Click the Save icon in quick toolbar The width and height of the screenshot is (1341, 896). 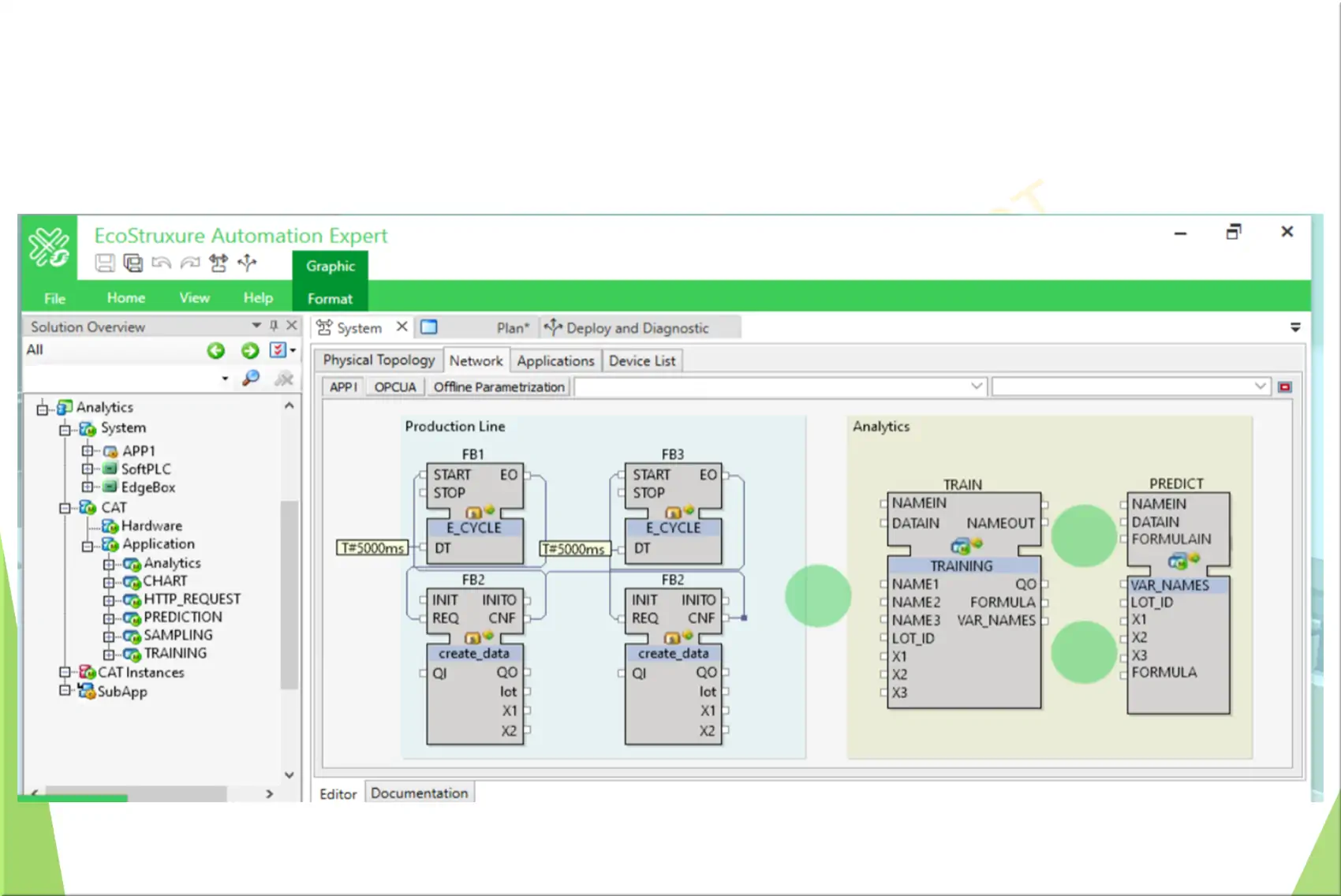pos(105,263)
